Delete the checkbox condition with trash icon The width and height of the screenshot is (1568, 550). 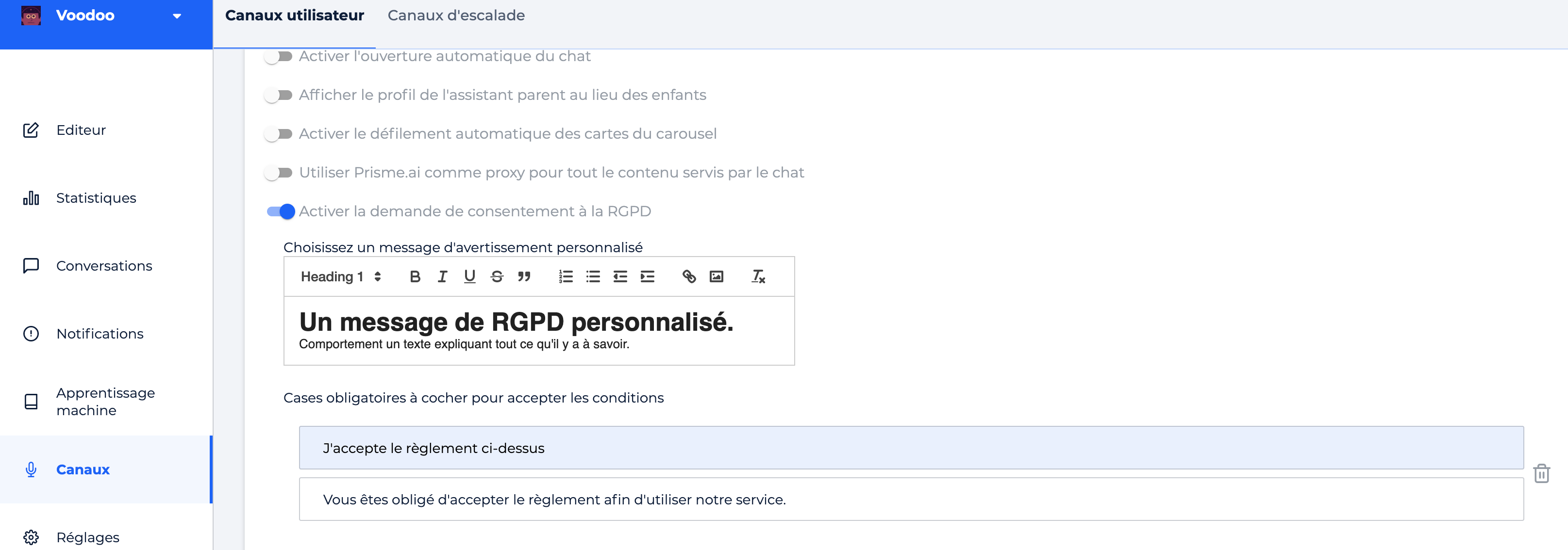point(1541,473)
